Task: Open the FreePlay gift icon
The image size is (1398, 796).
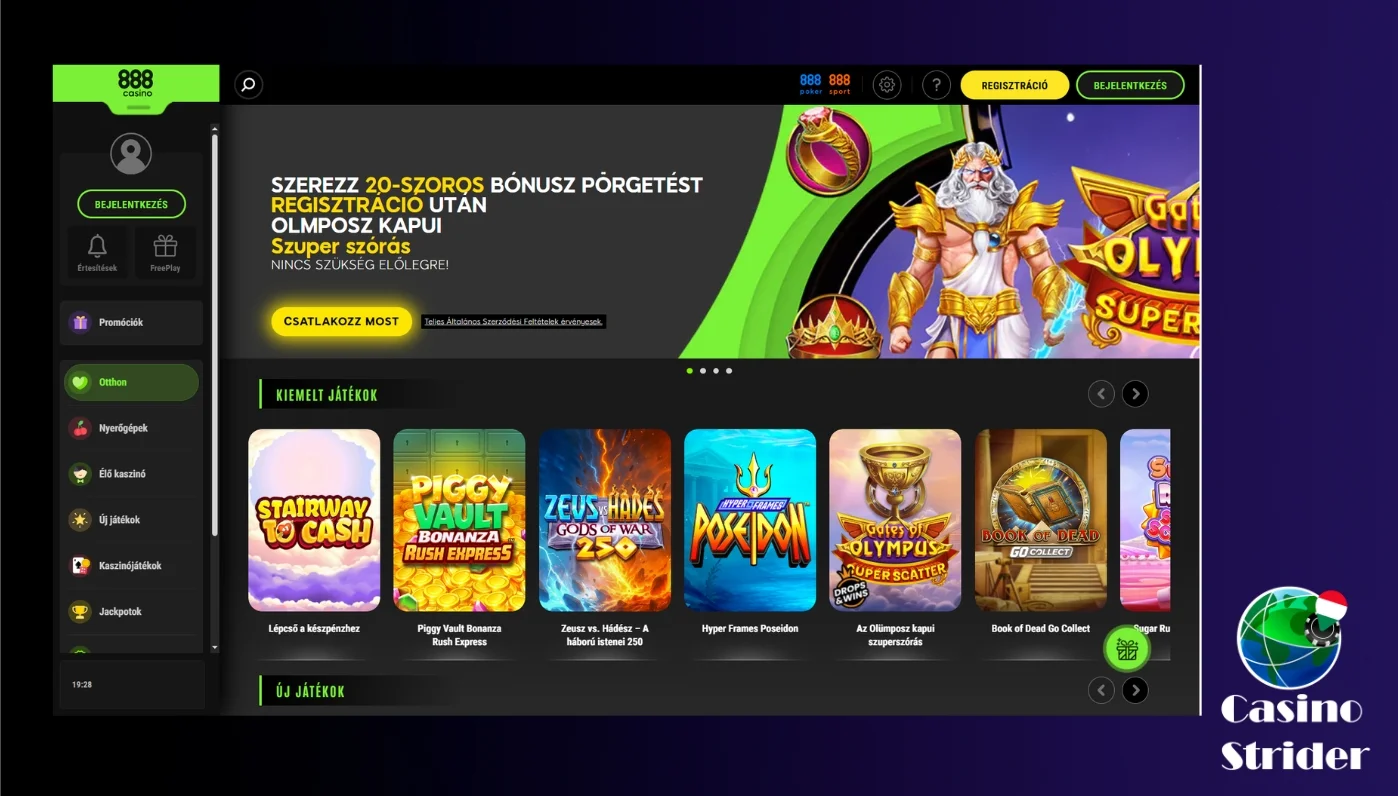Action: [165, 253]
